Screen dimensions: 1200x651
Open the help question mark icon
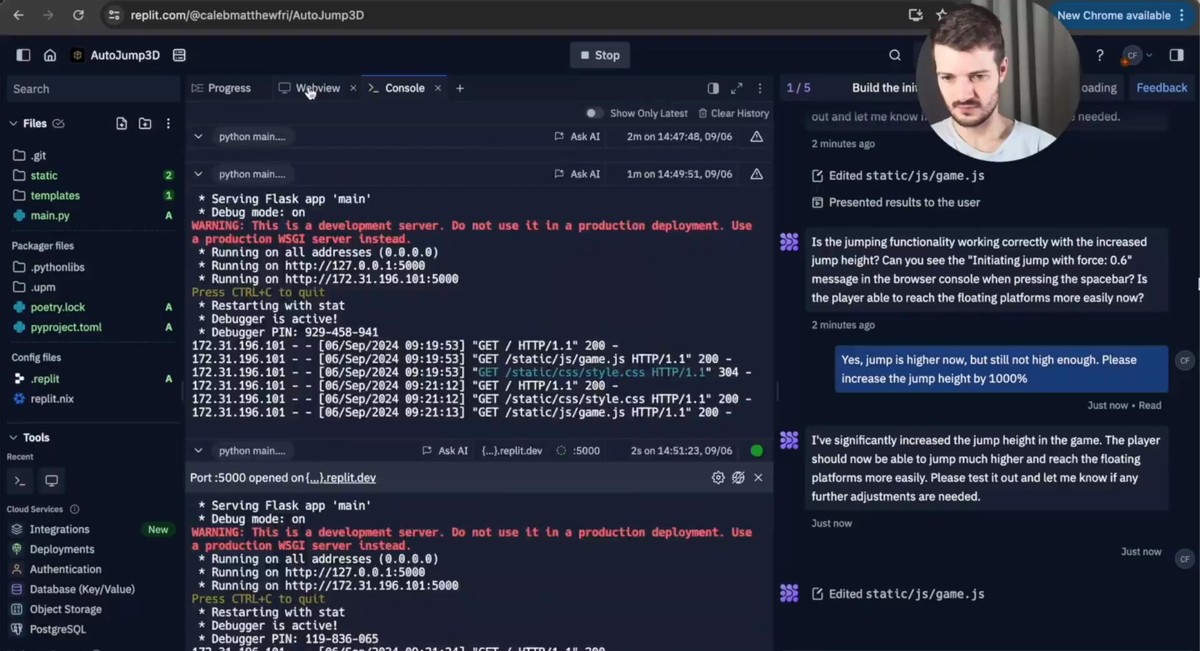[x=1100, y=55]
